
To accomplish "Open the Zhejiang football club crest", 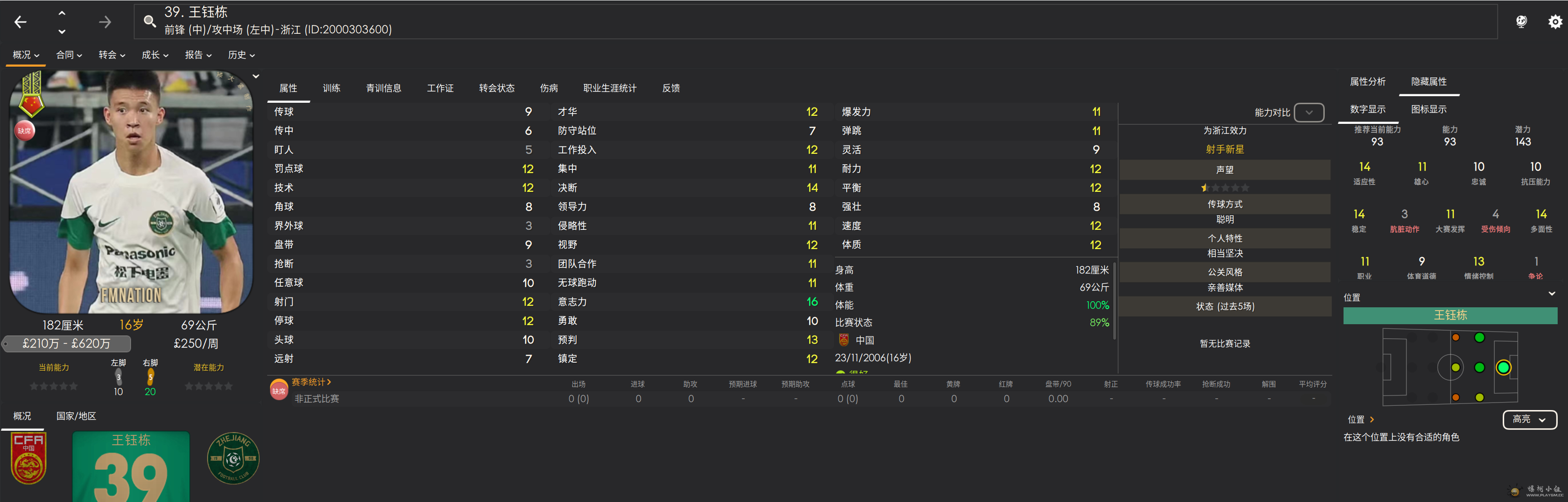I will point(233,458).
